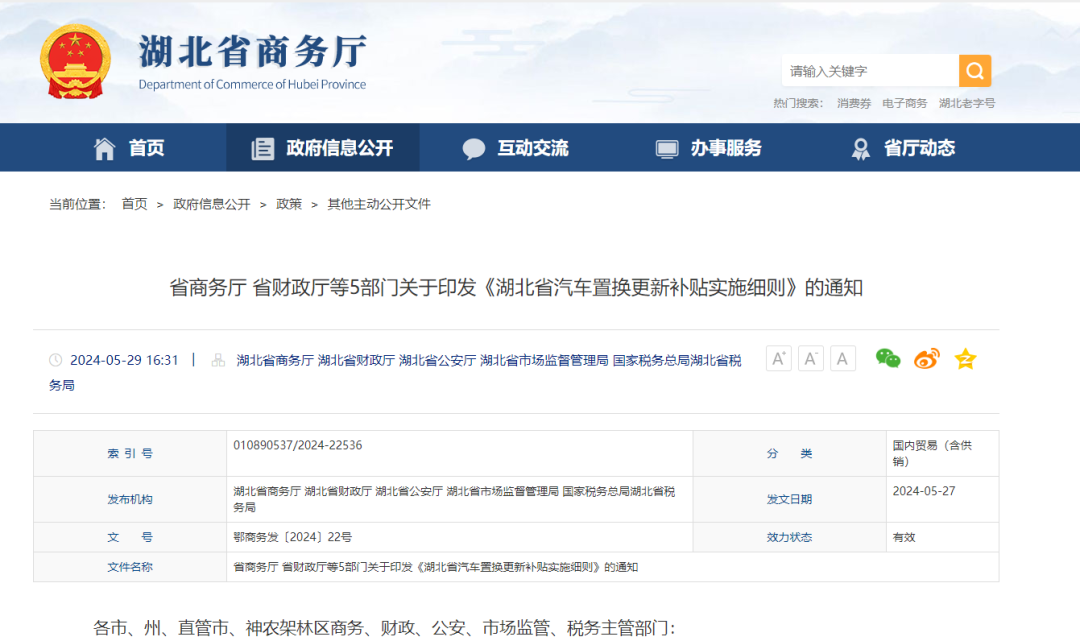Screen dimensions: 1080x641
Task: Shrink article text with the A- button
Action: click(x=810, y=358)
